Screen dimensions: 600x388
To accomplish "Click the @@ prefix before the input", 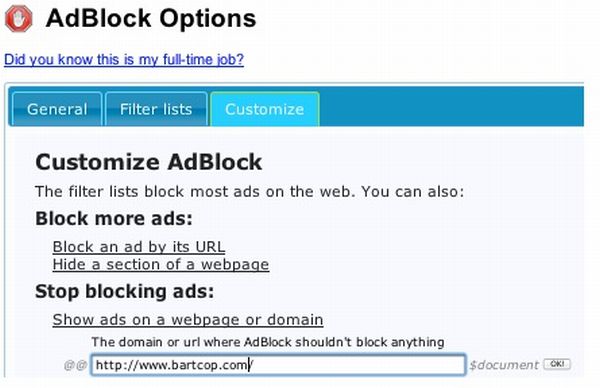I will pyautogui.click(x=75, y=365).
